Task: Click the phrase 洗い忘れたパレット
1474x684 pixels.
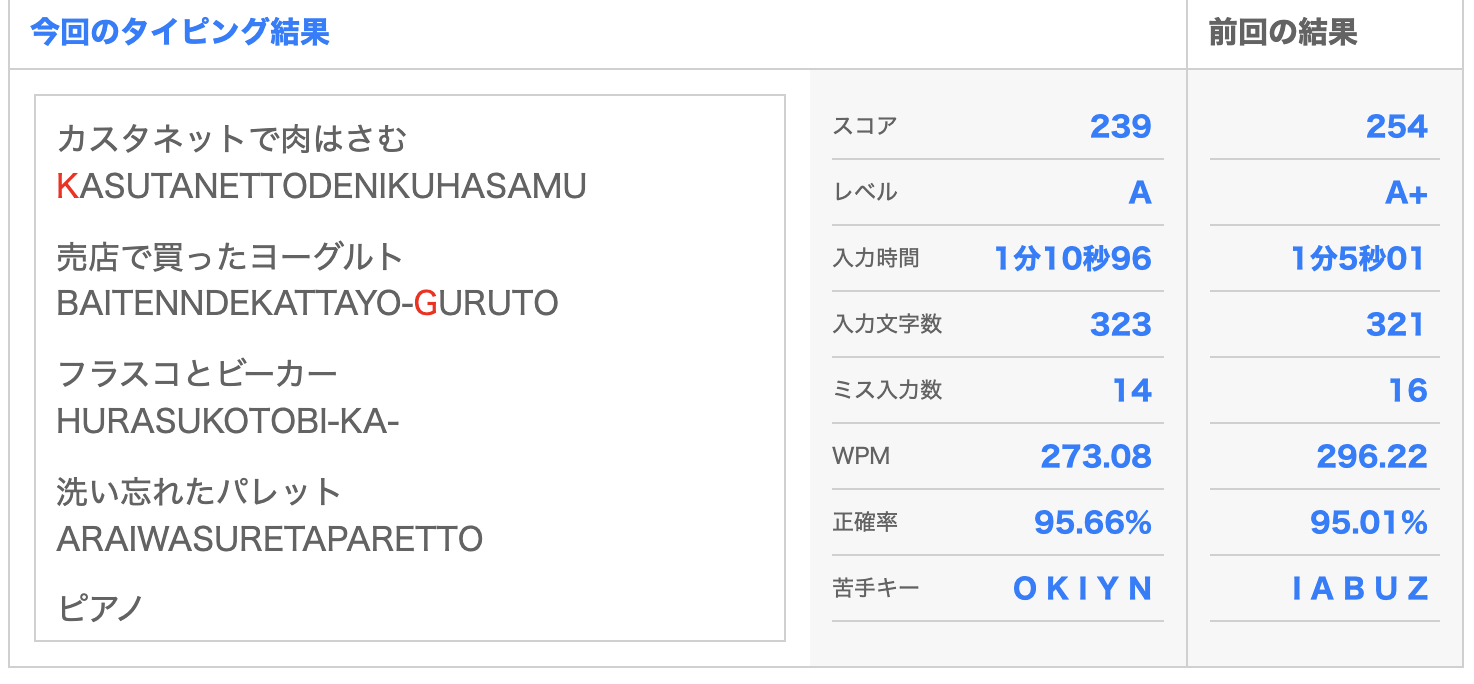Action: 200,492
